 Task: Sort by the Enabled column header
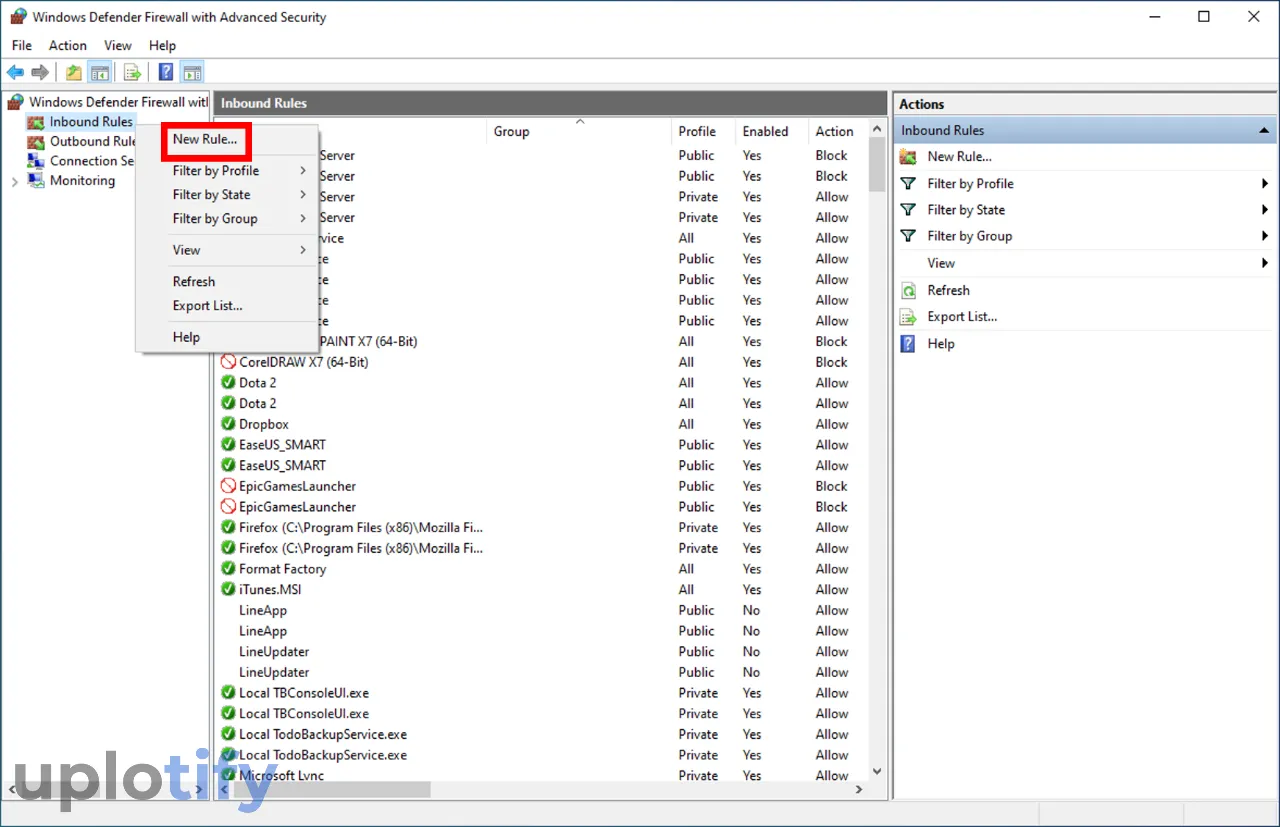(x=772, y=132)
